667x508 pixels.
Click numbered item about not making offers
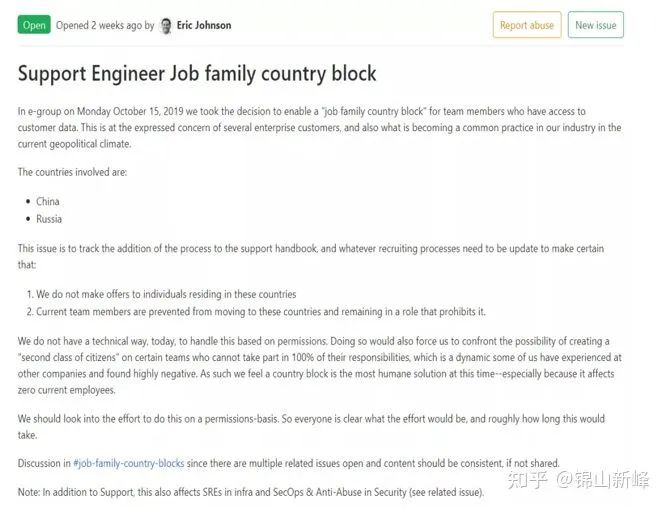161,294
